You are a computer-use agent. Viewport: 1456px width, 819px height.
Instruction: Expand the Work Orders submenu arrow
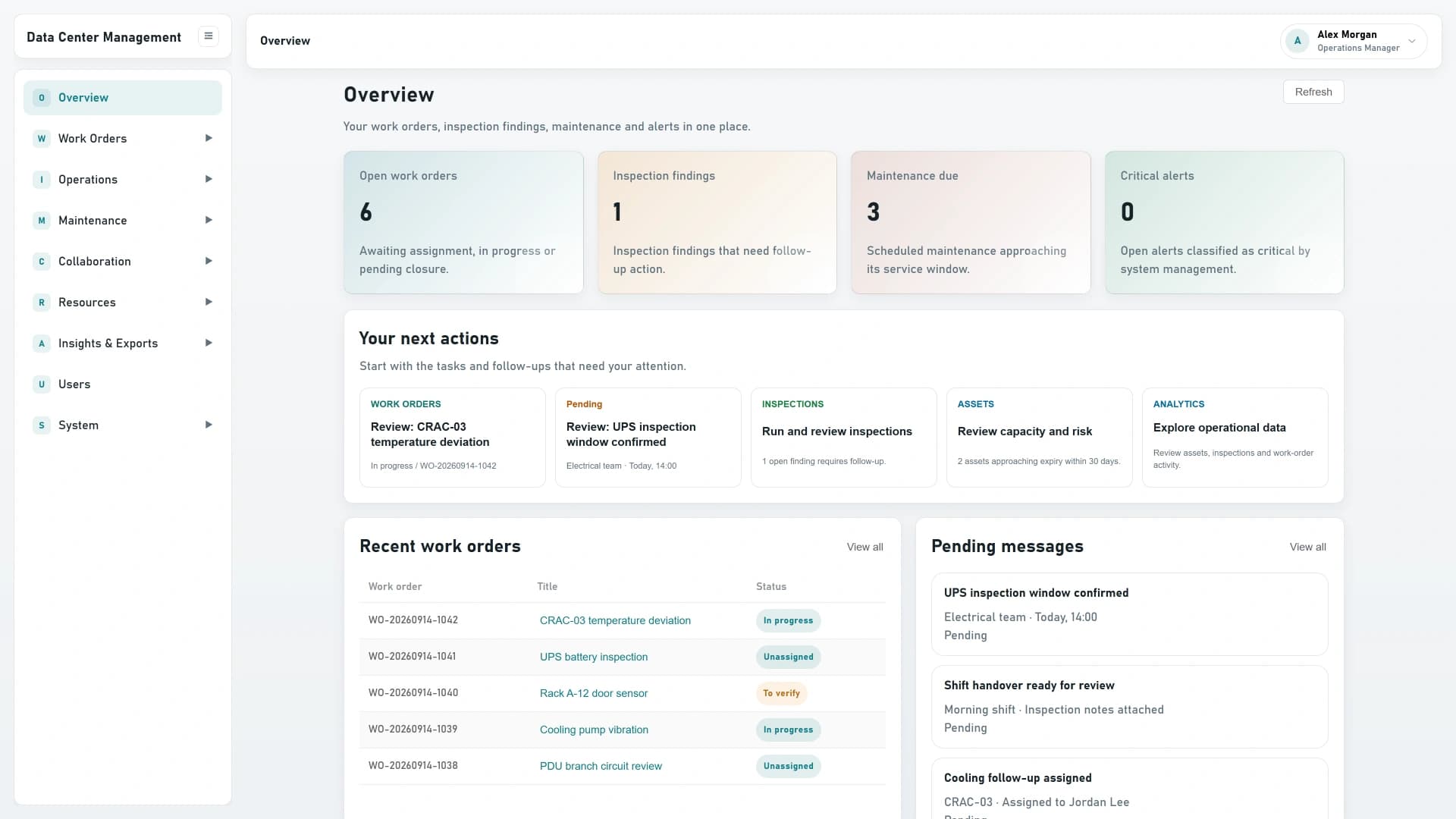(209, 138)
